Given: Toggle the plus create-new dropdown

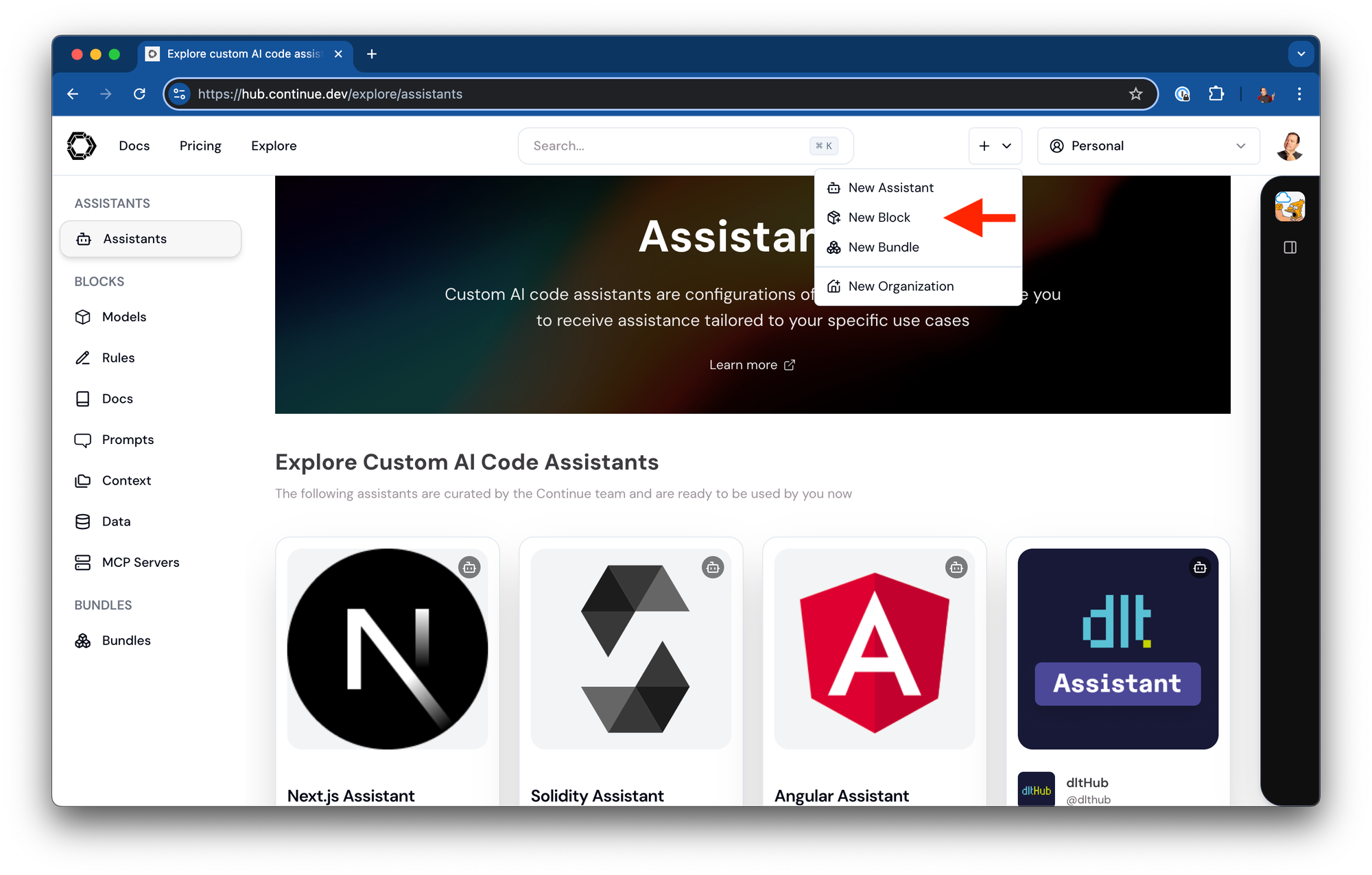Looking at the screenshot, I should [x=995, y=145].
